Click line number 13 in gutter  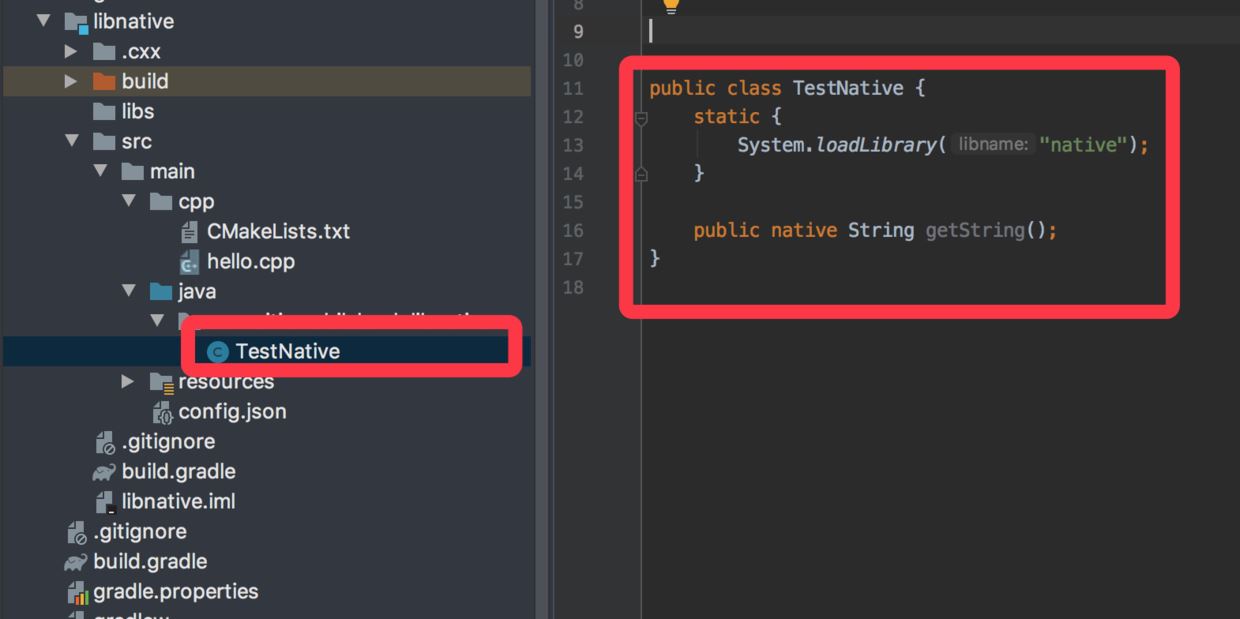tap(572, 145)
